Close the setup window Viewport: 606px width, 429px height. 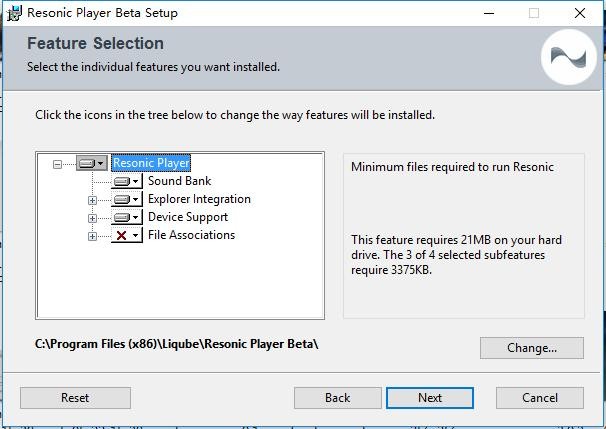pyautogui.click(x=580, y=13)
